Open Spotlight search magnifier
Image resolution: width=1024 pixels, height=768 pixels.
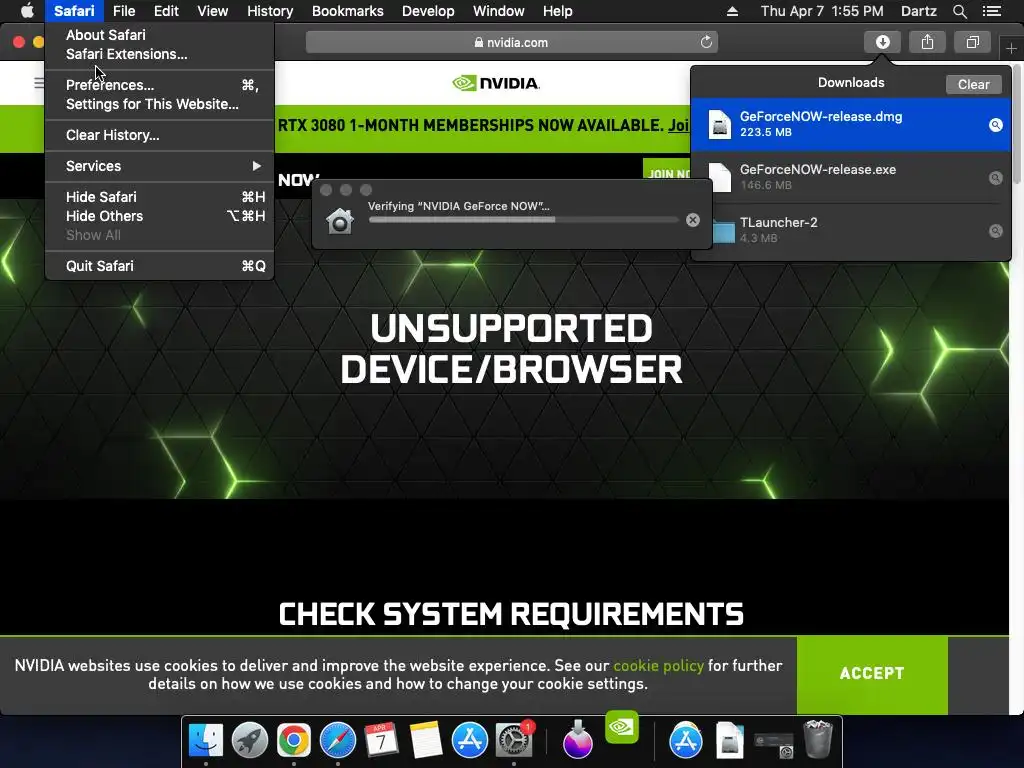(959, 11)
